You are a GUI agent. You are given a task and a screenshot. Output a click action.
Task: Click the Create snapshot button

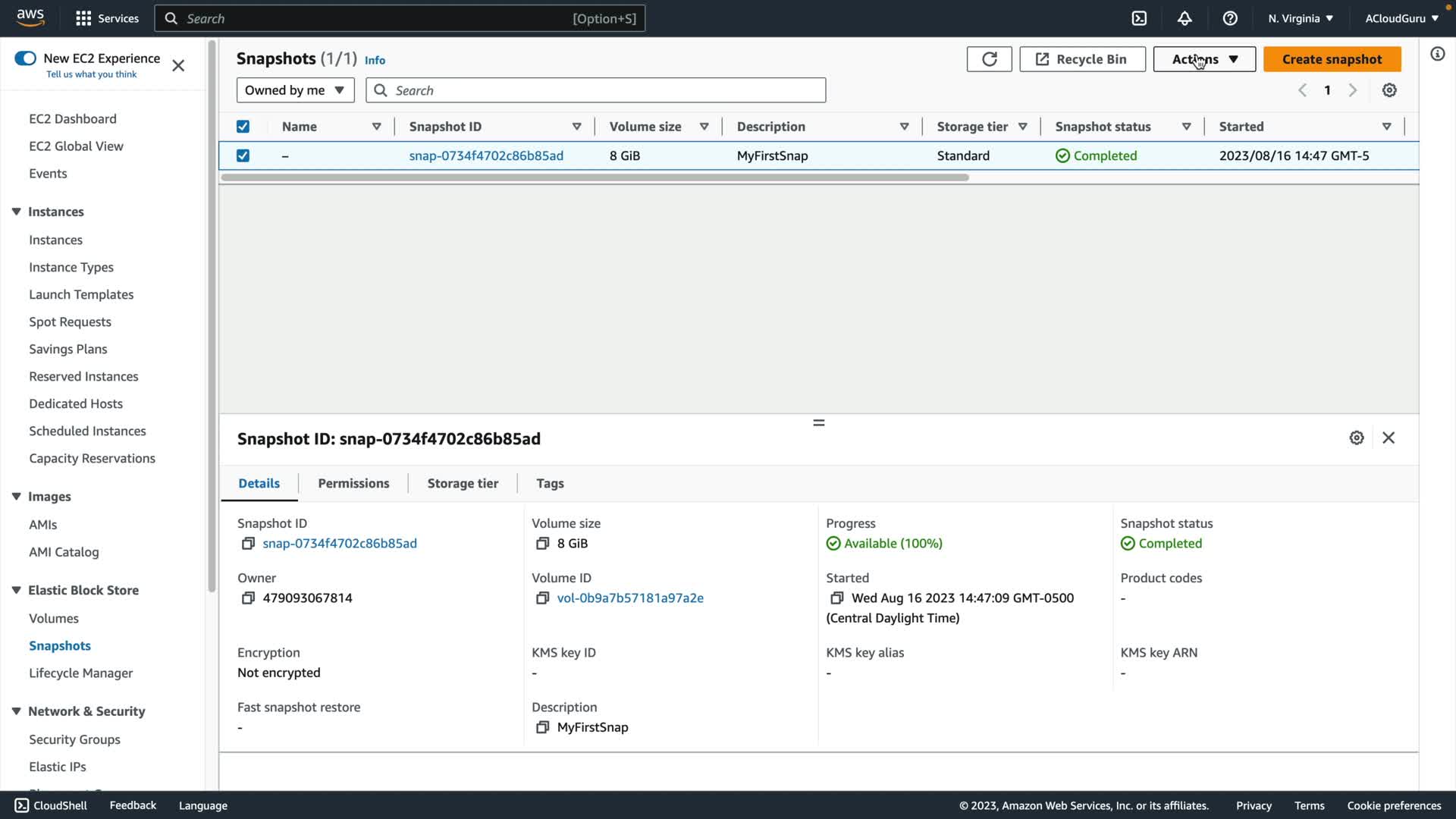click(x=1332, y=59)
